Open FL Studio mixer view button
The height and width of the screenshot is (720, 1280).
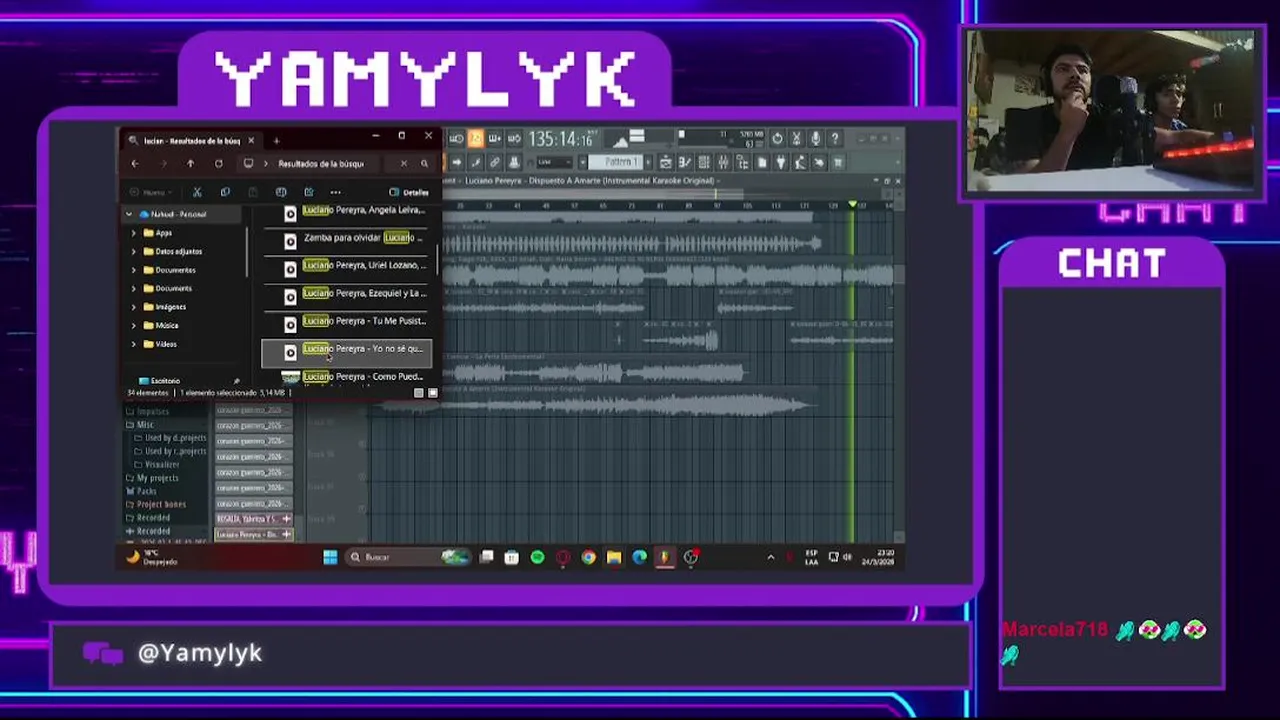(x=723, y=162)
